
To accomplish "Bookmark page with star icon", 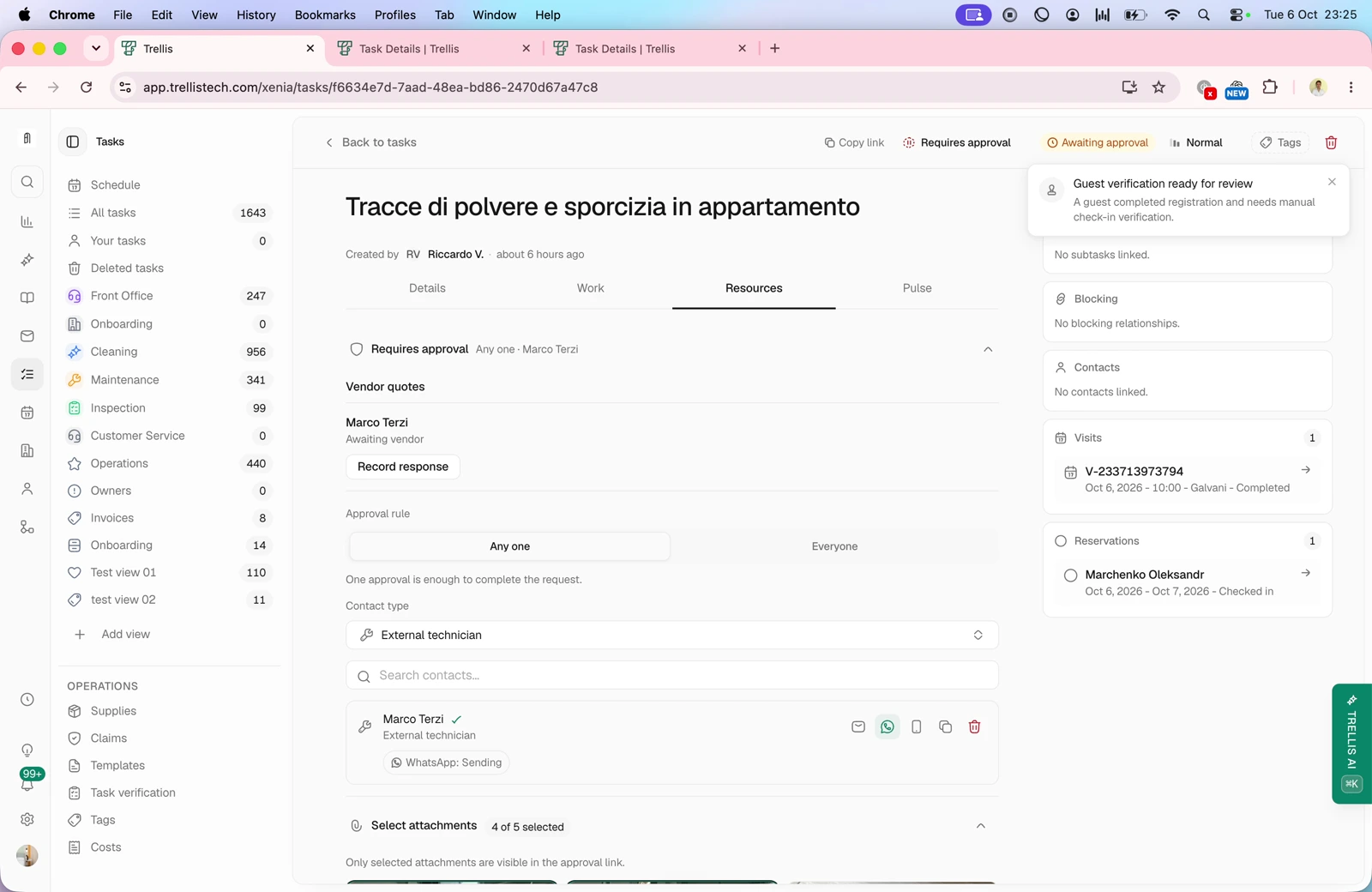I will 1158,87.
